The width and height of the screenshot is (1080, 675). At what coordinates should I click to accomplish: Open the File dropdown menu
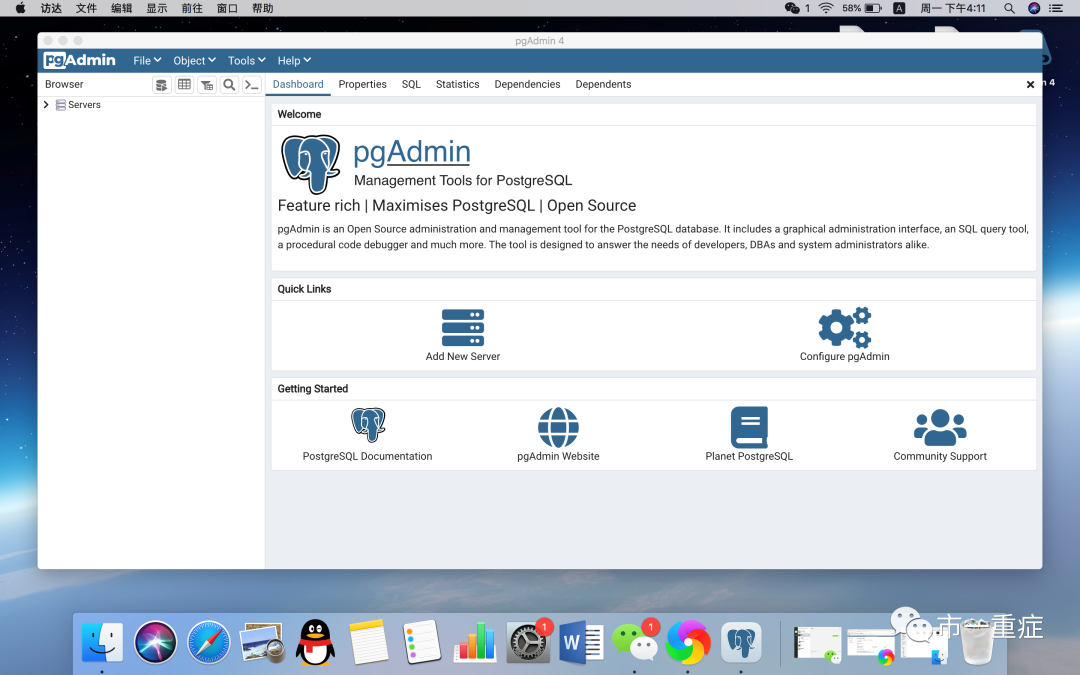(147, 61)
